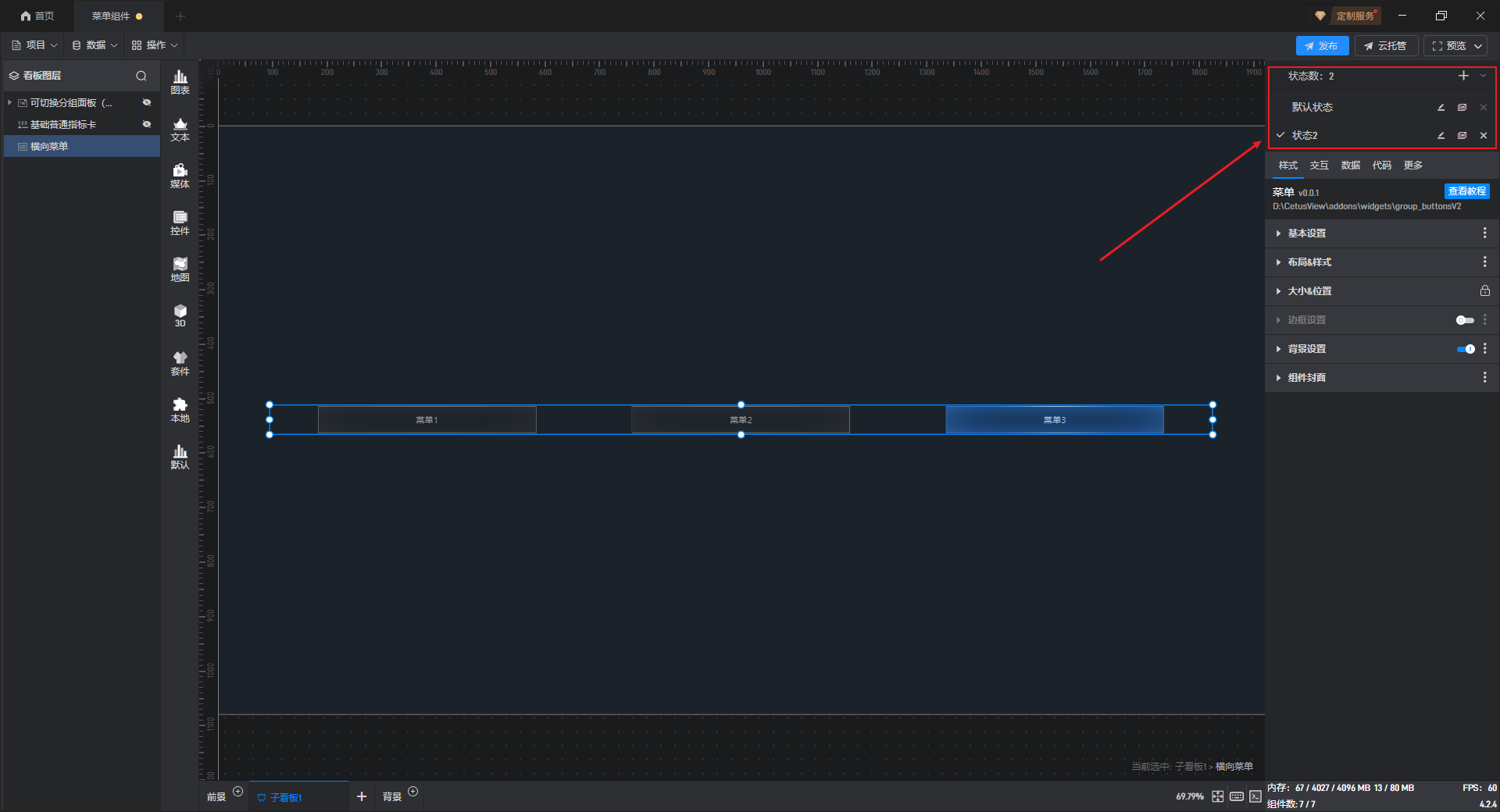This screenshot has height=812, width=1500.
Task: Open the console terminal icon
Action: pyautogui.click(x=1255, y=796)
